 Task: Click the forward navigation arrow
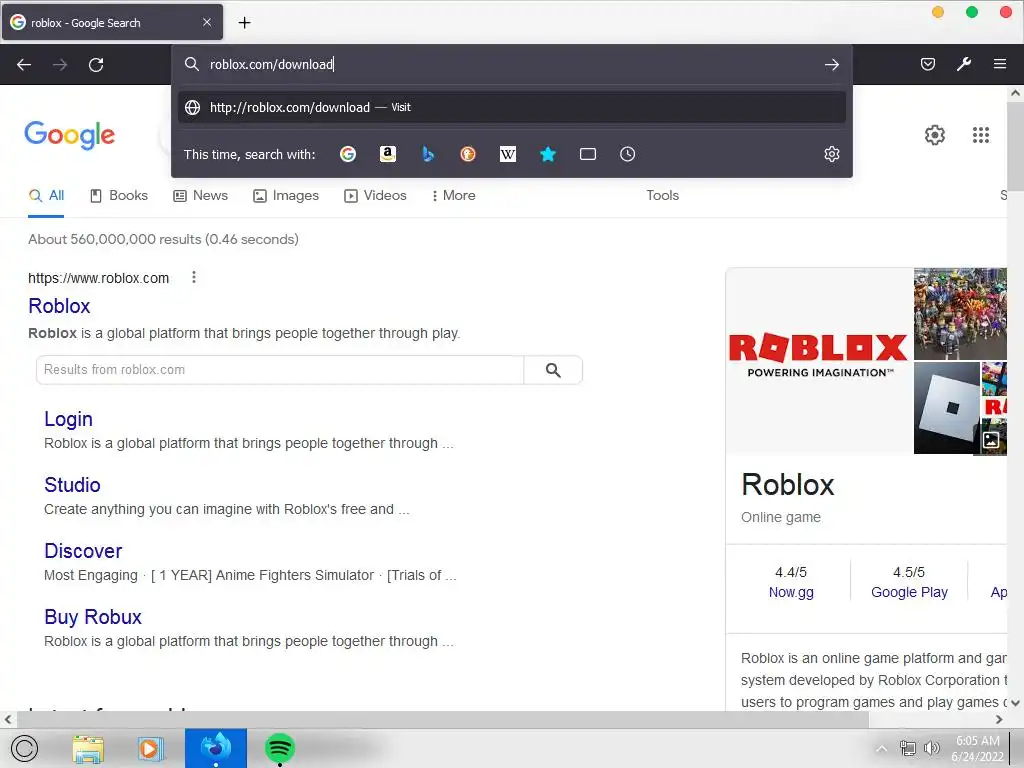(x=60, y=65)
